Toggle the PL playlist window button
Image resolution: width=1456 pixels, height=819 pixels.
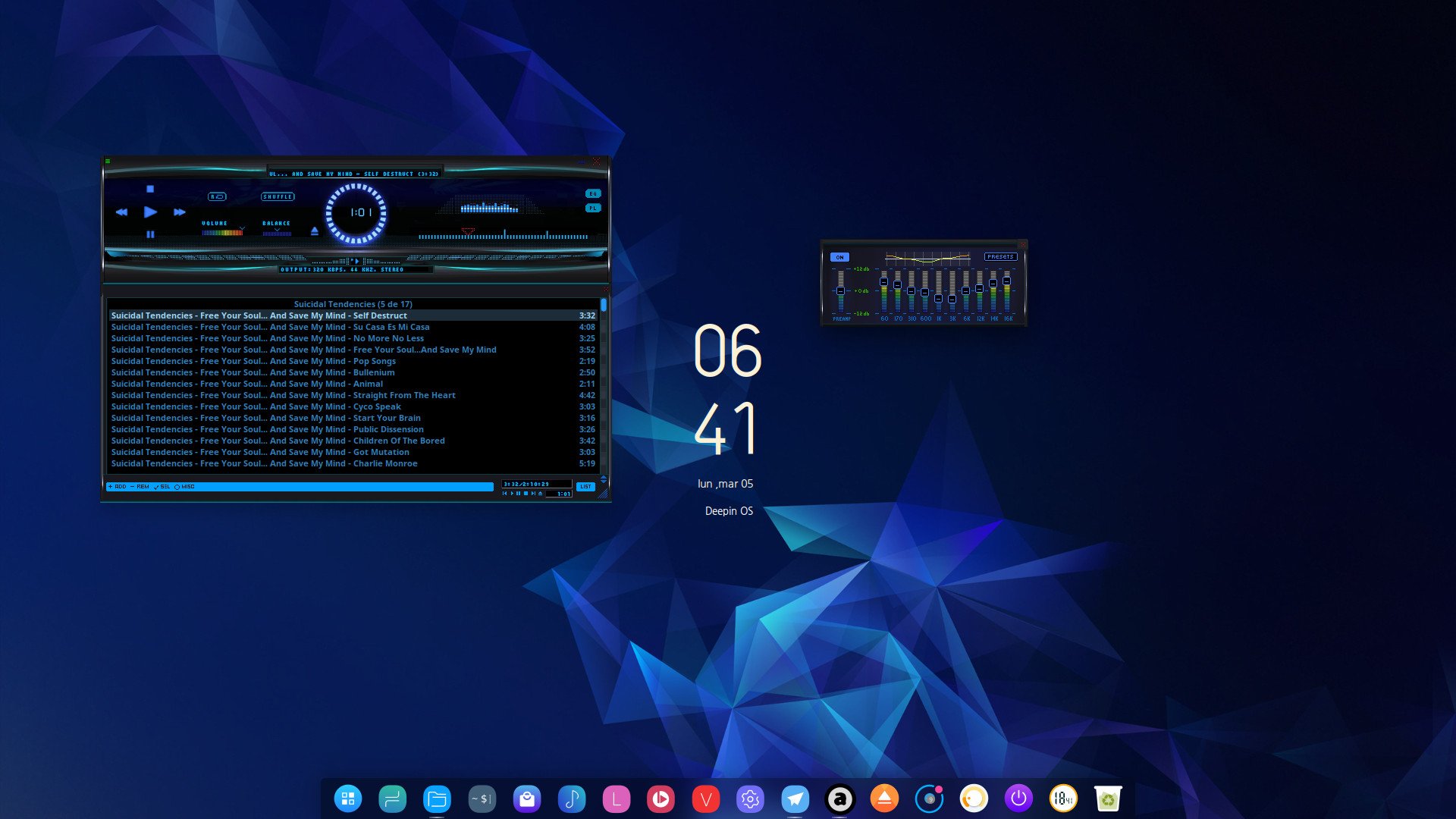[x=593, y=208]
